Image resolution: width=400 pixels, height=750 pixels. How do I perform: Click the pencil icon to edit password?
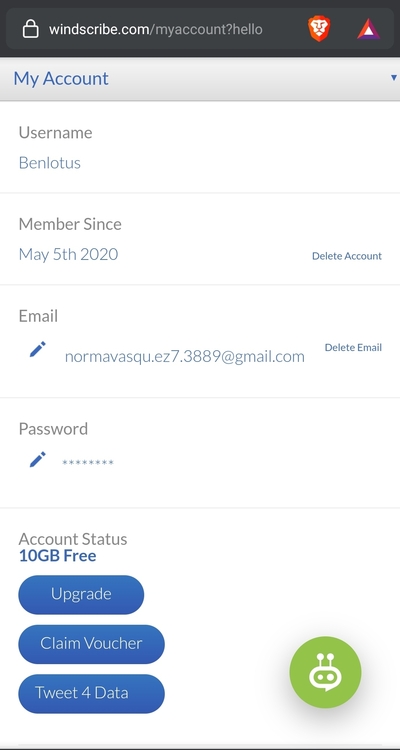tap(38, 459)
